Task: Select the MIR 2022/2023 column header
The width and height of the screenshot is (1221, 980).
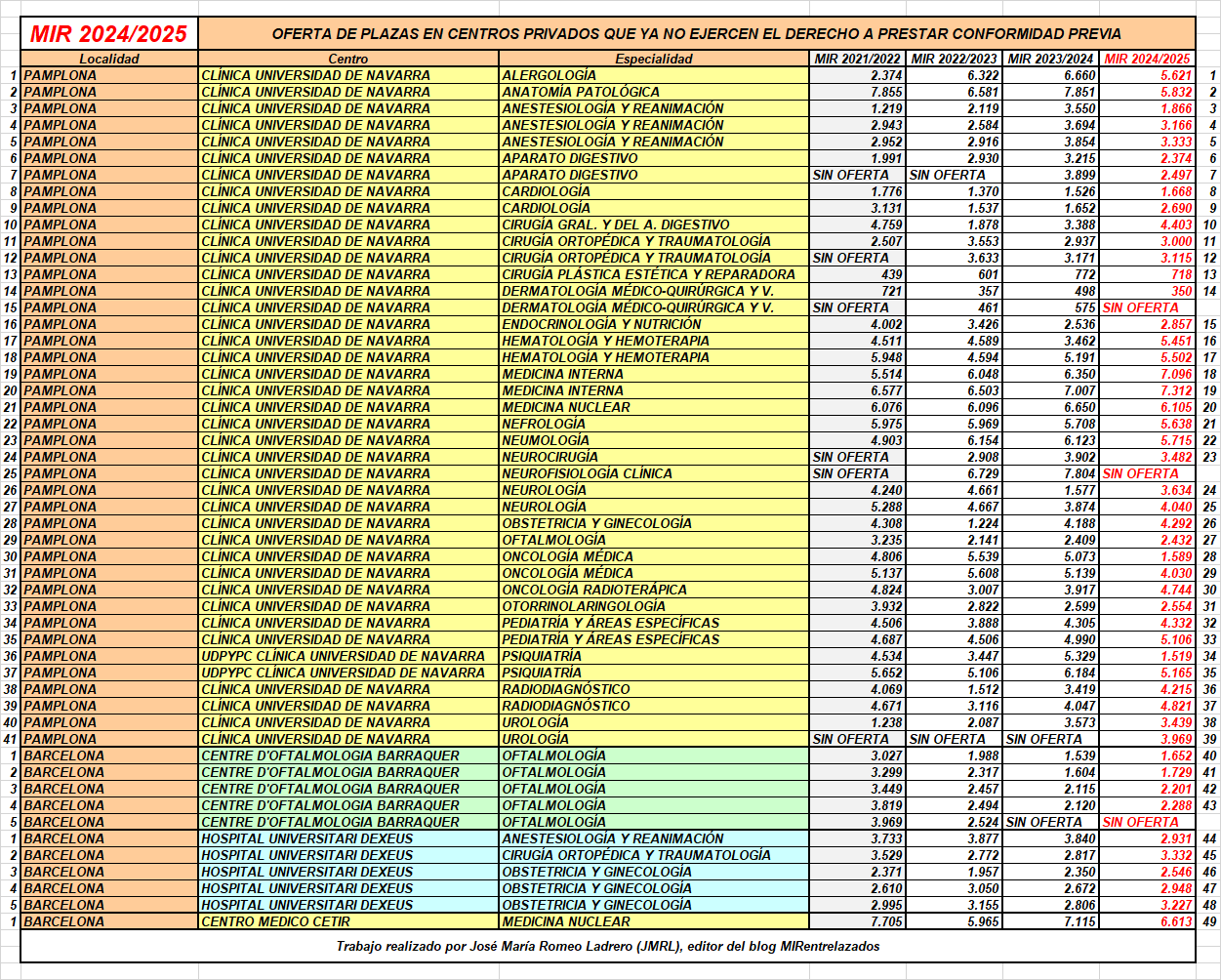Action: point(954,59)
